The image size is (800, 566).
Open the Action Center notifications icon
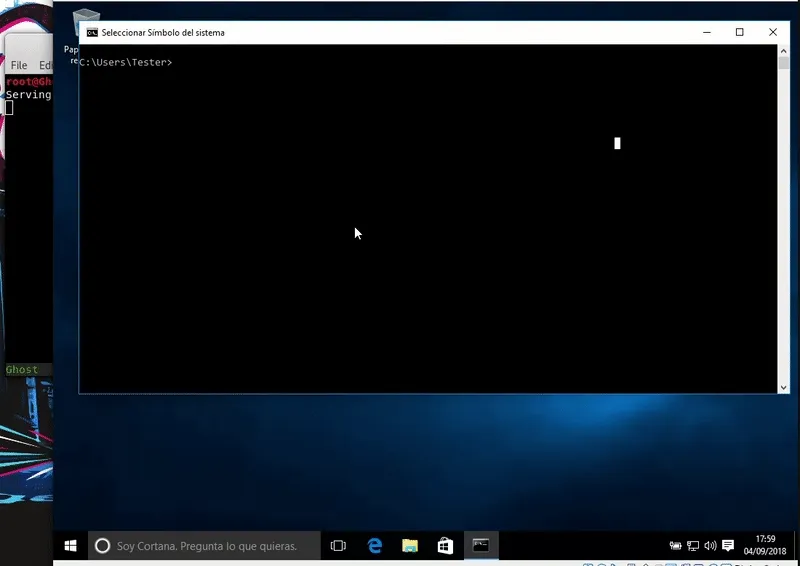(728, 546)
